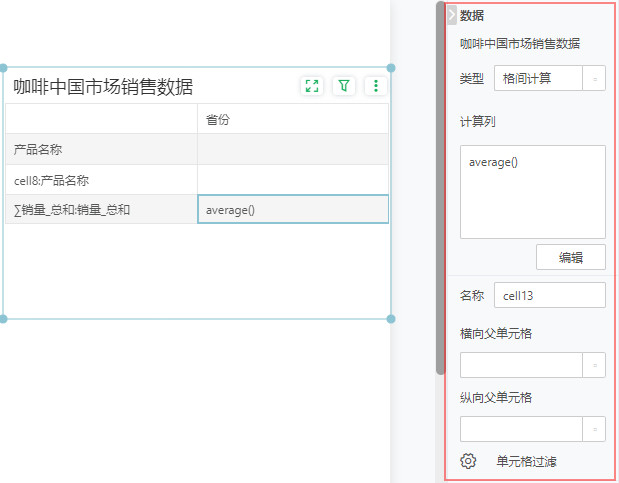Image resolution: width=619 pixels, height=483 pixels.
Task: Select the 省份 header cell
Action: pyautogui.click(x=293, y=119)
